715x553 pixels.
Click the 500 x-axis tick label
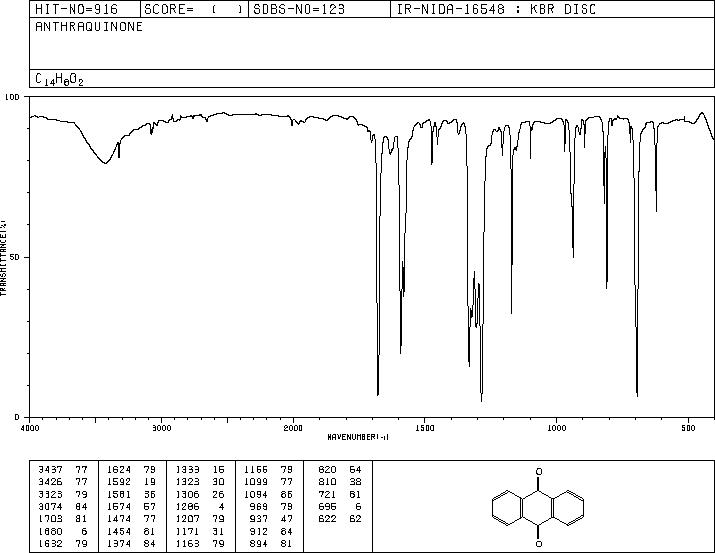point(689,428)
